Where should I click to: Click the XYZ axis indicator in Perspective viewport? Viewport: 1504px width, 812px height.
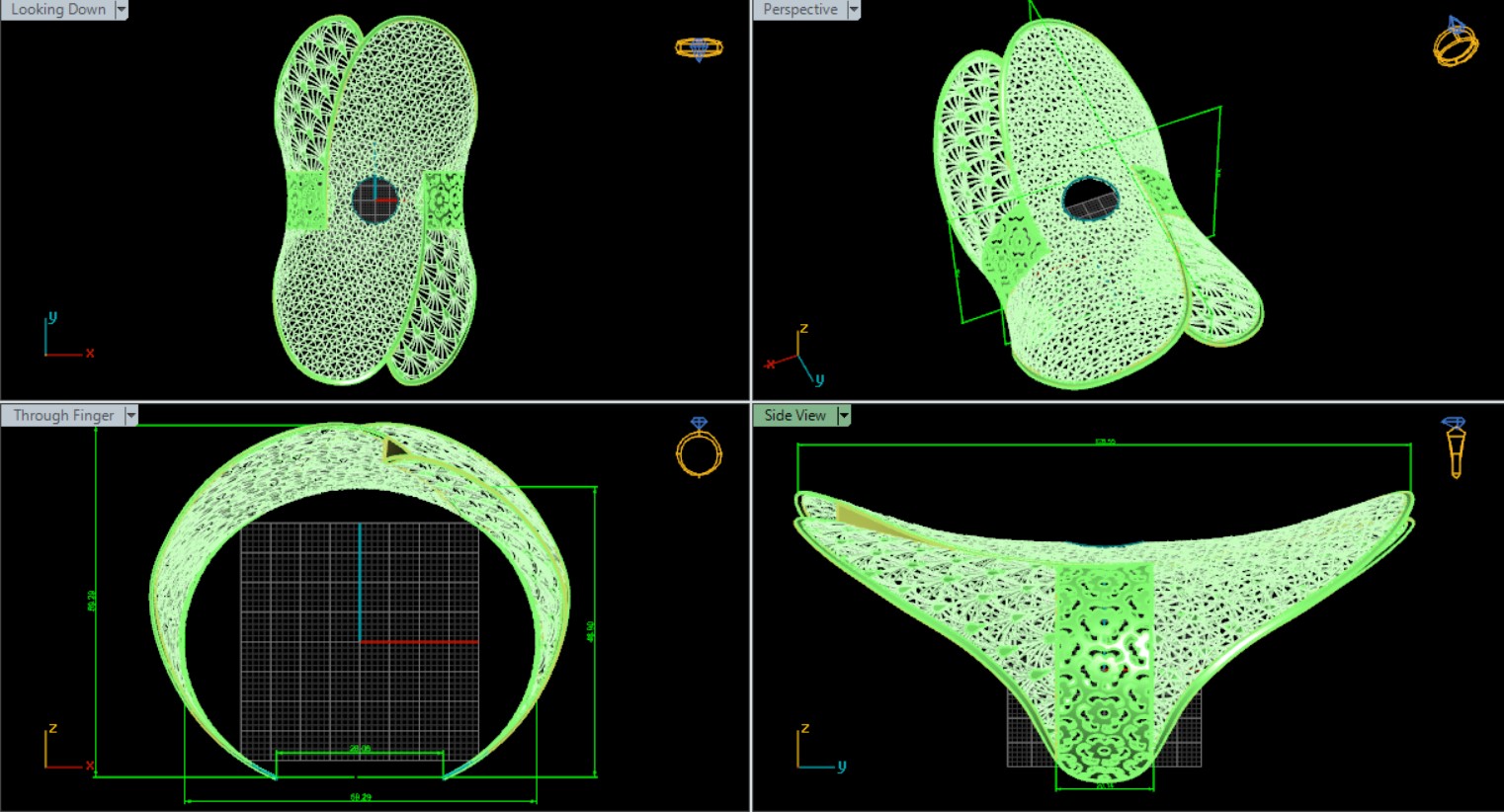795,357
